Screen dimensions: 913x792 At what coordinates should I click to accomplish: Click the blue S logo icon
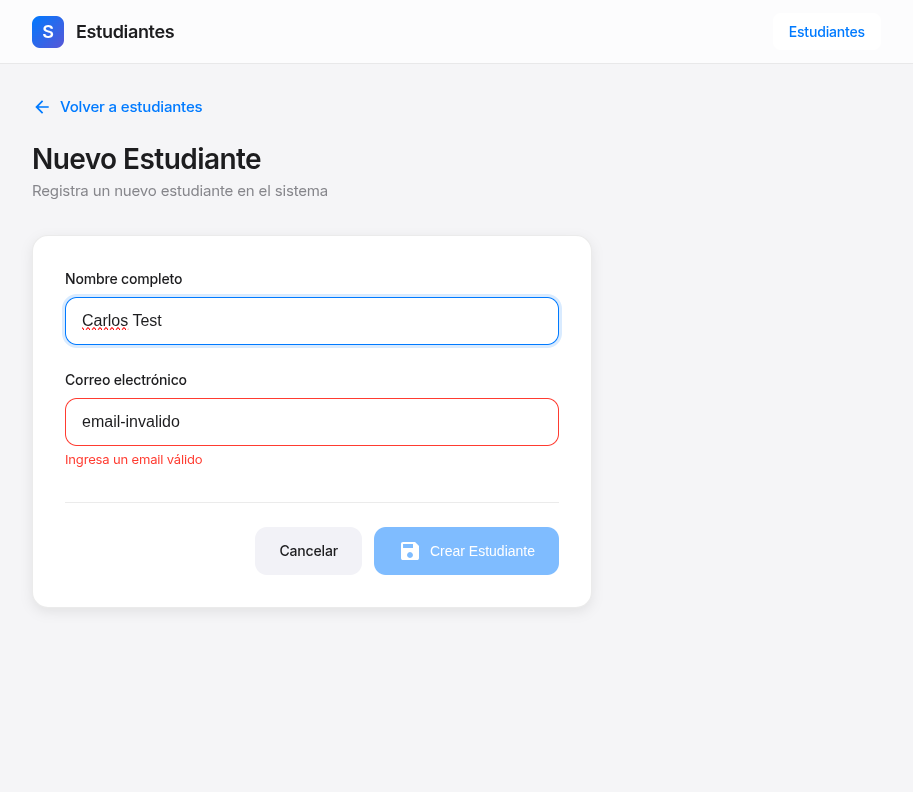48,32
